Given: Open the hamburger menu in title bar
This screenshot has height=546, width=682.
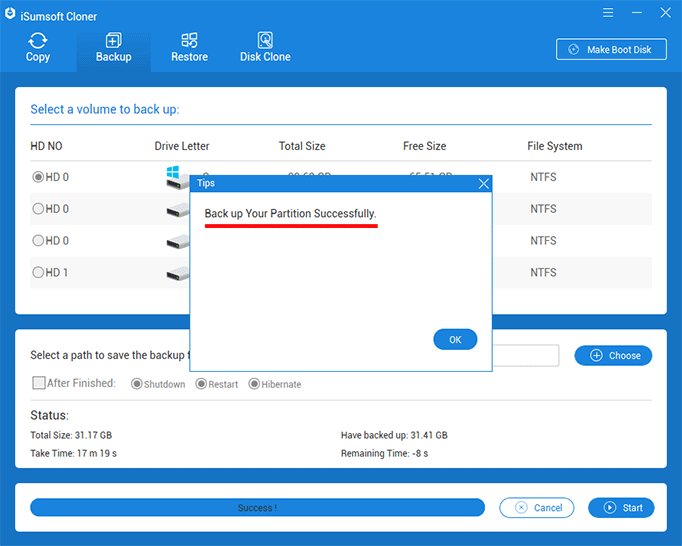Looking at the screenshot, I should (608, 13).
